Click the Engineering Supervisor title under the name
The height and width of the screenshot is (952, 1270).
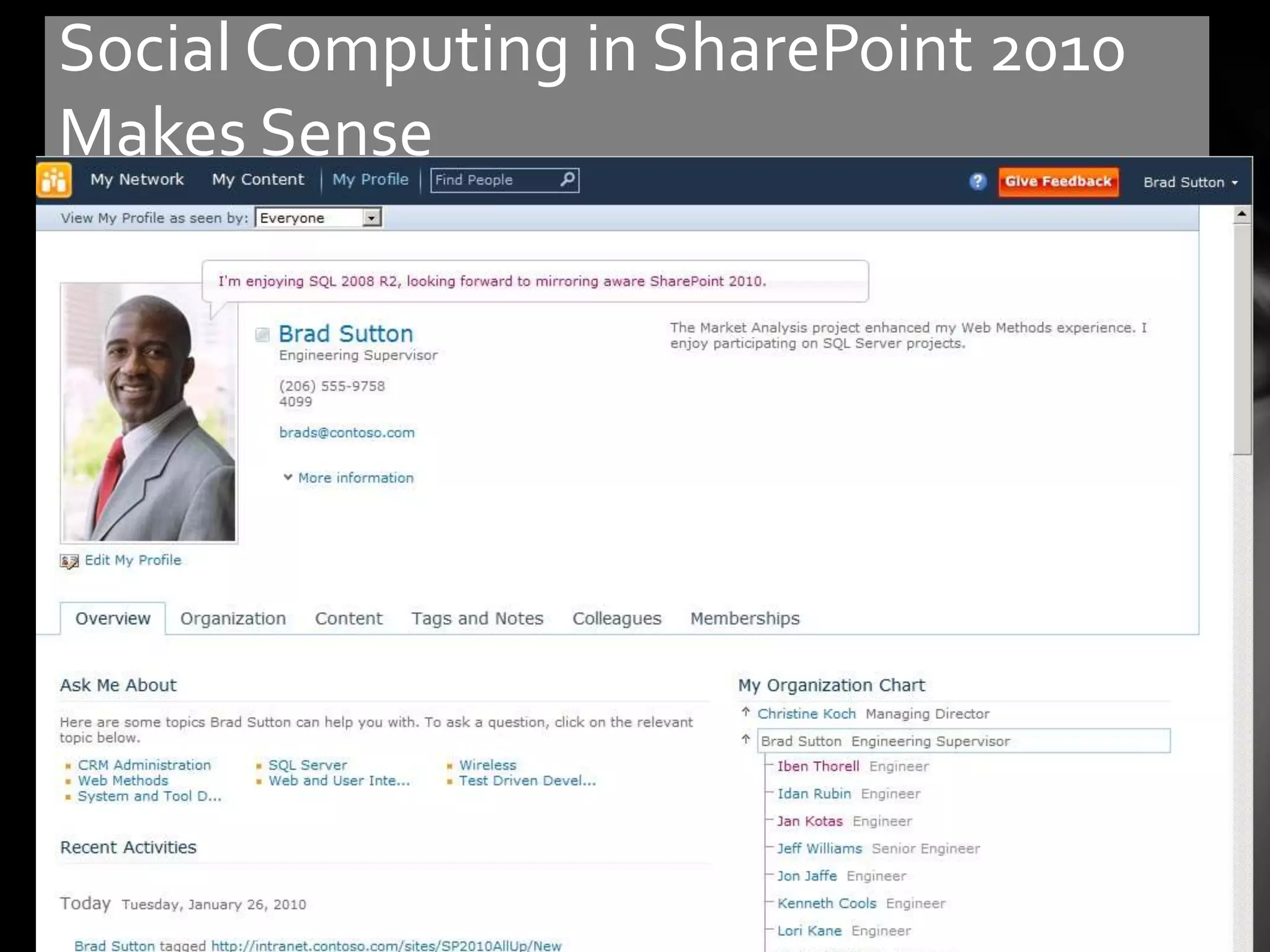tap(358, 355)
